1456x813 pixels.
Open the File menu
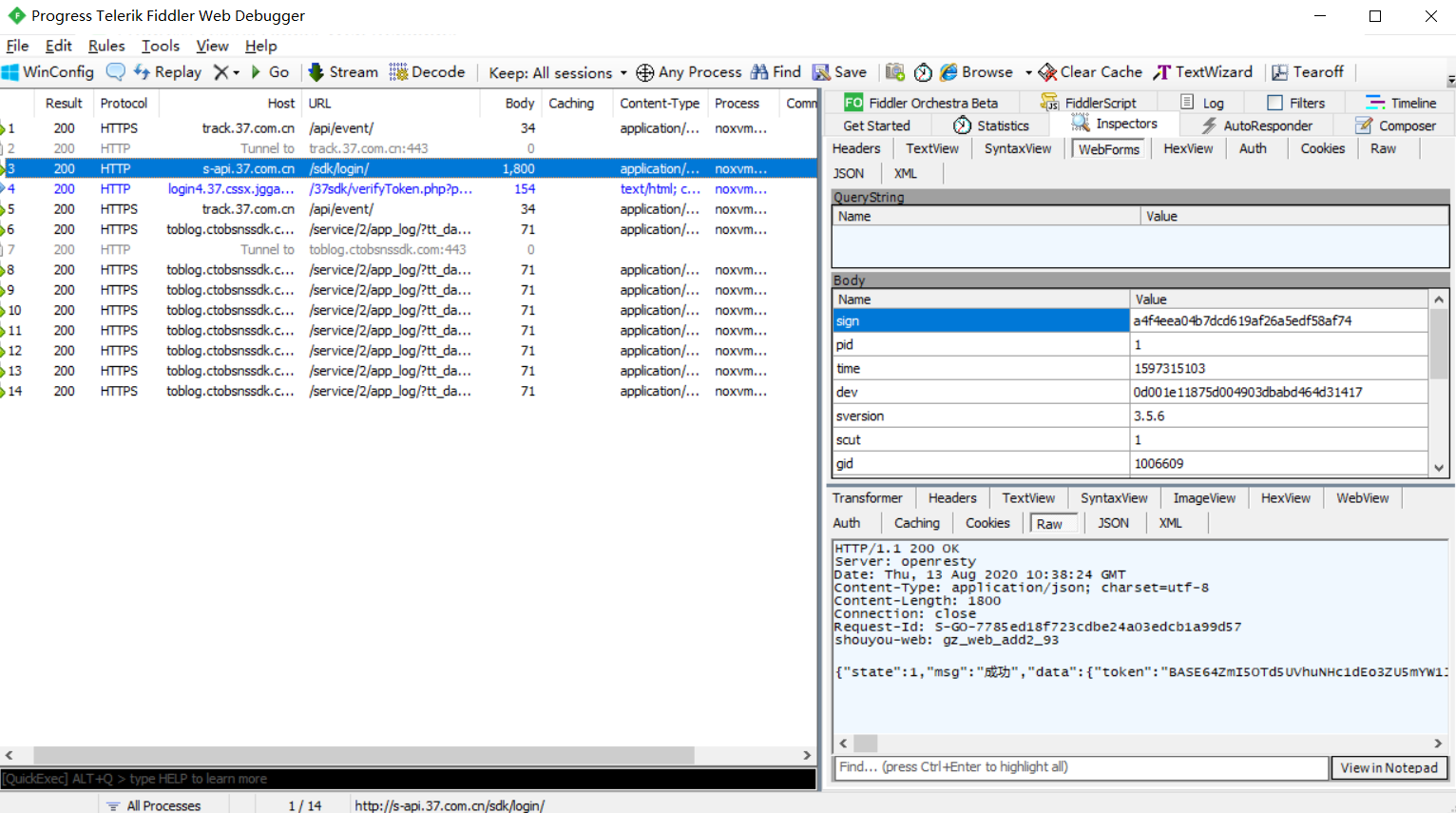[17, 46]
